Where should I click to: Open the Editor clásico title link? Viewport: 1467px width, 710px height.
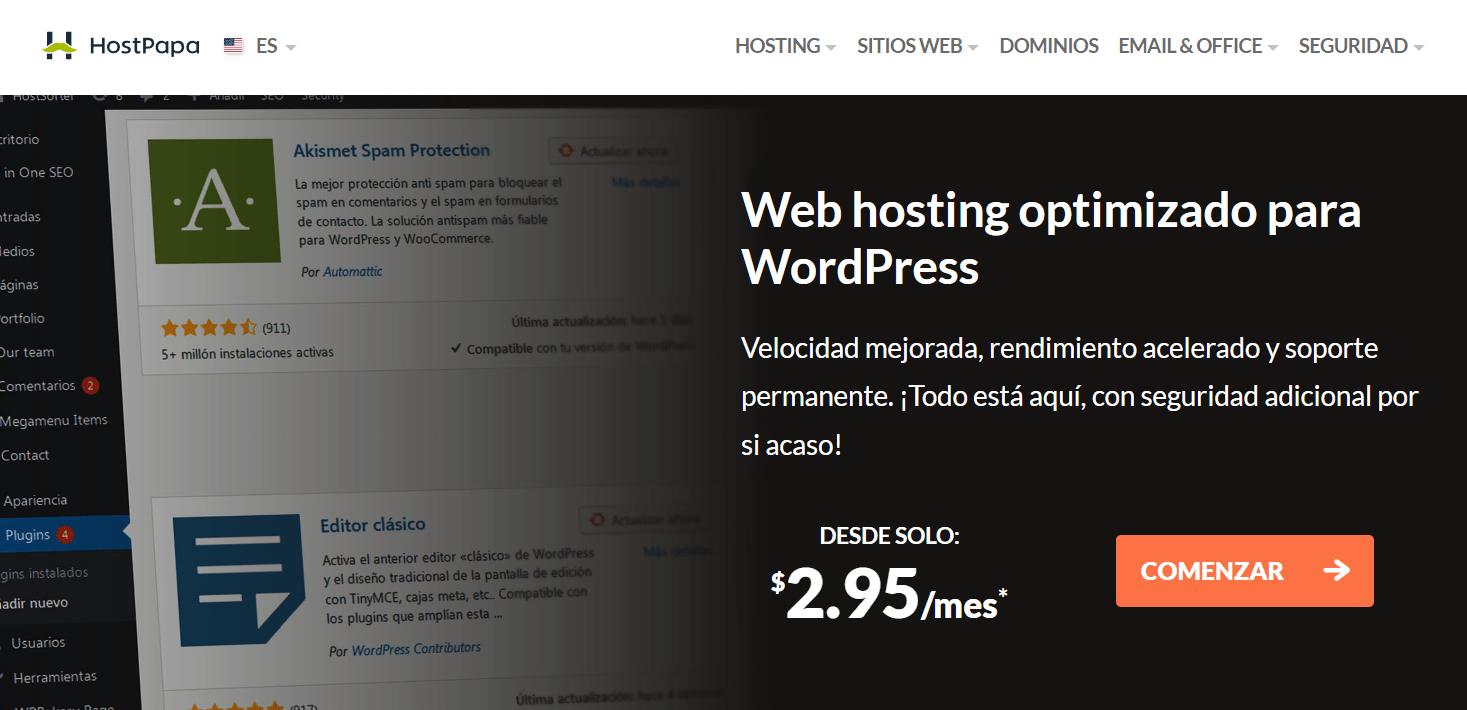[x=372, y=524]
